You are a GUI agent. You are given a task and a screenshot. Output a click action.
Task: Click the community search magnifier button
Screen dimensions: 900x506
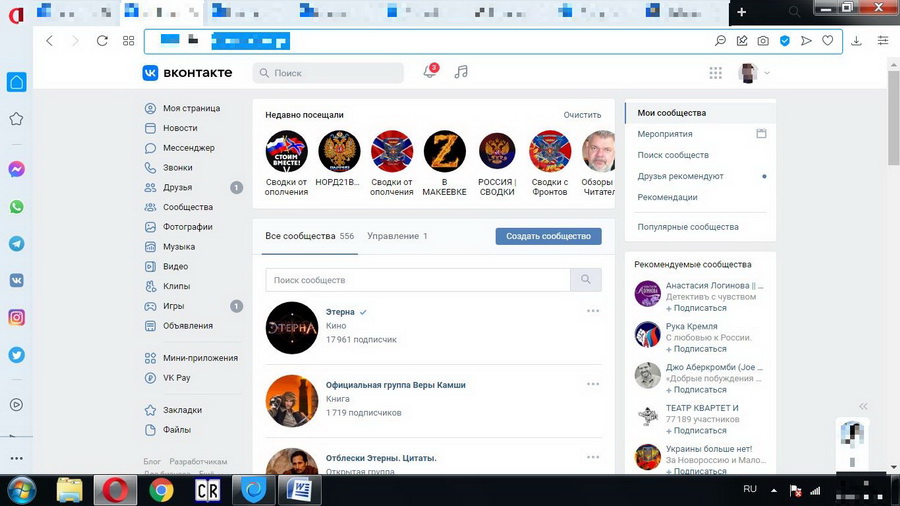586,280
